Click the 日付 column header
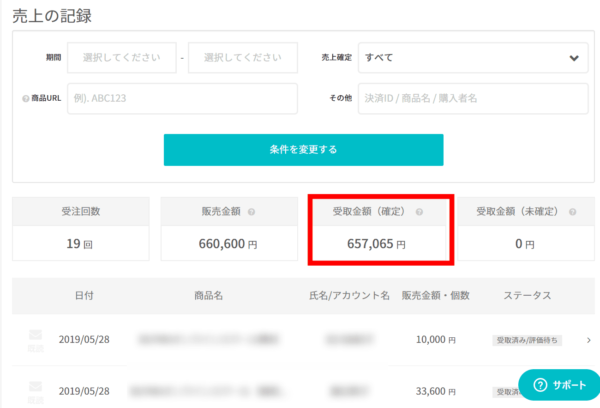 (84, 295)
